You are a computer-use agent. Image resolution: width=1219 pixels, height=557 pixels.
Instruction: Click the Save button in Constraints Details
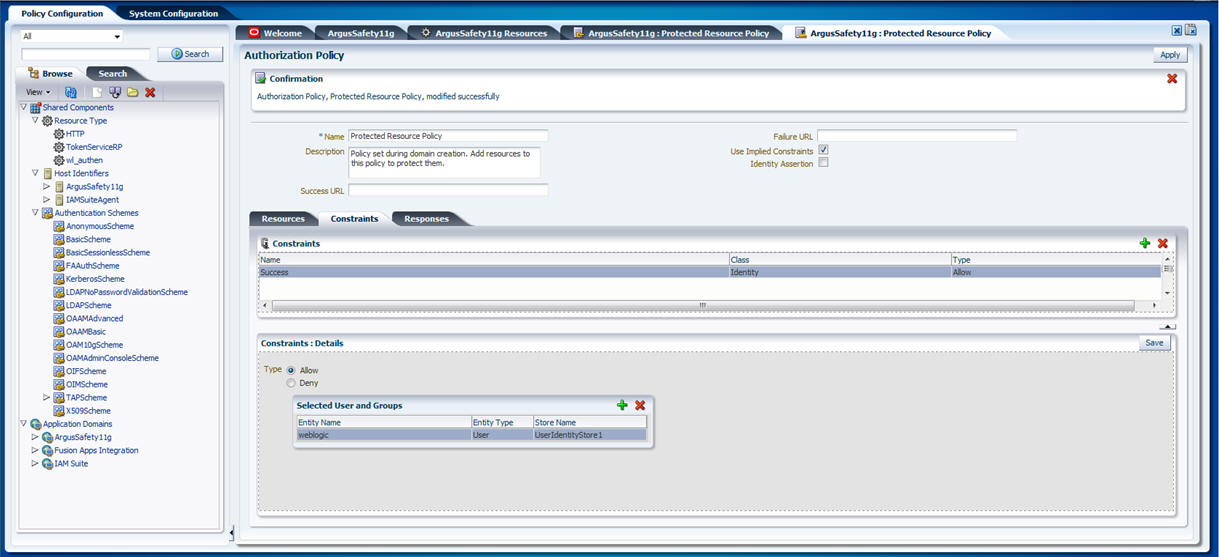tap(1154, 343)
